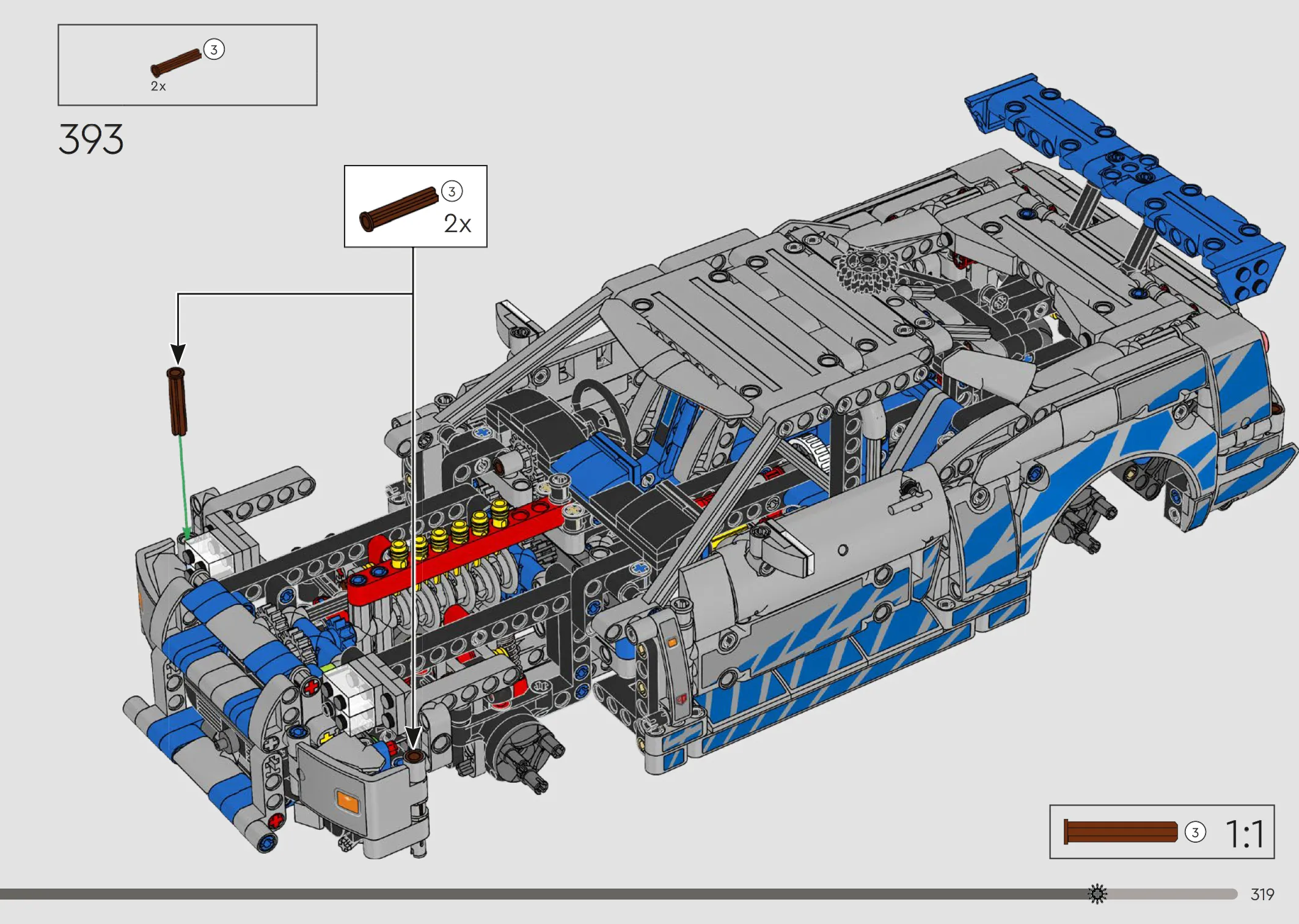
Task: Click the 1:1 scale label
Action: pyautogui.click(x=1245, y=834)
